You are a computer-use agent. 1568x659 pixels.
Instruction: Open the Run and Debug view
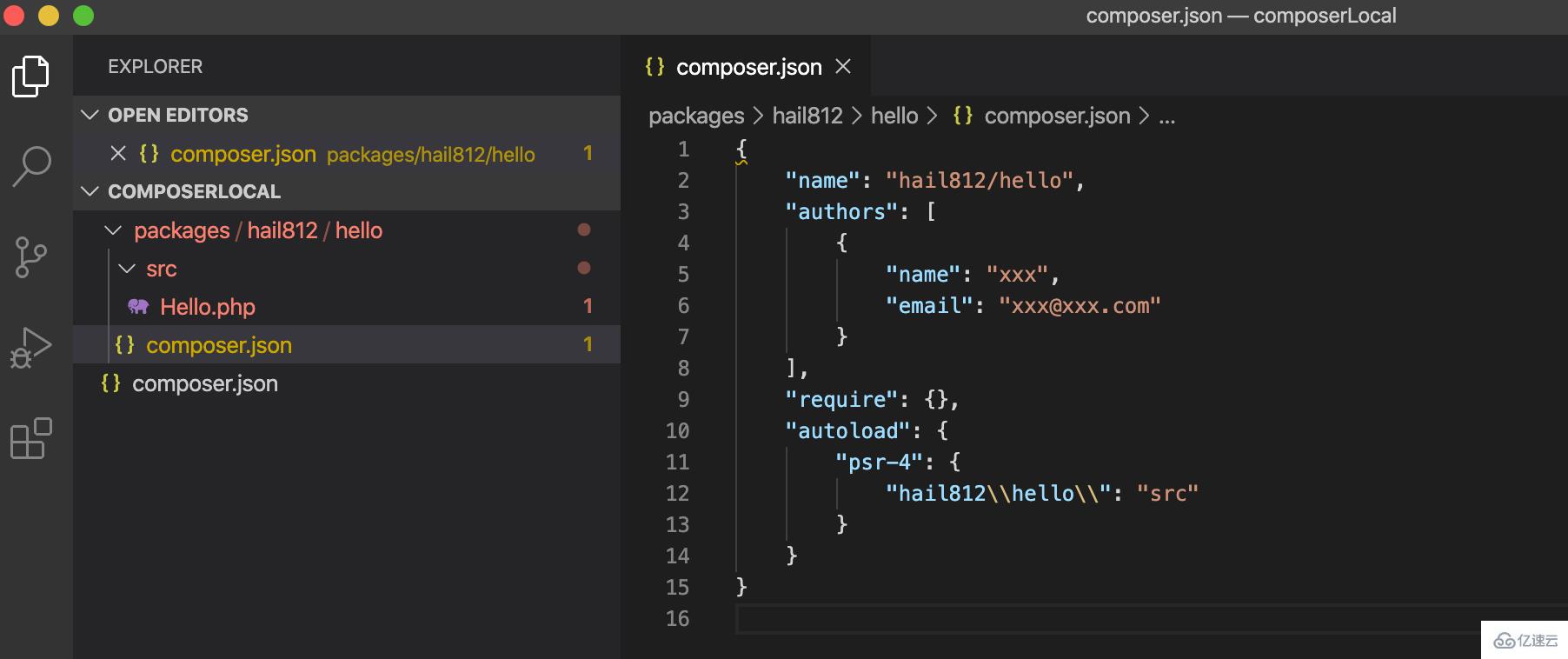pos(31,348)
